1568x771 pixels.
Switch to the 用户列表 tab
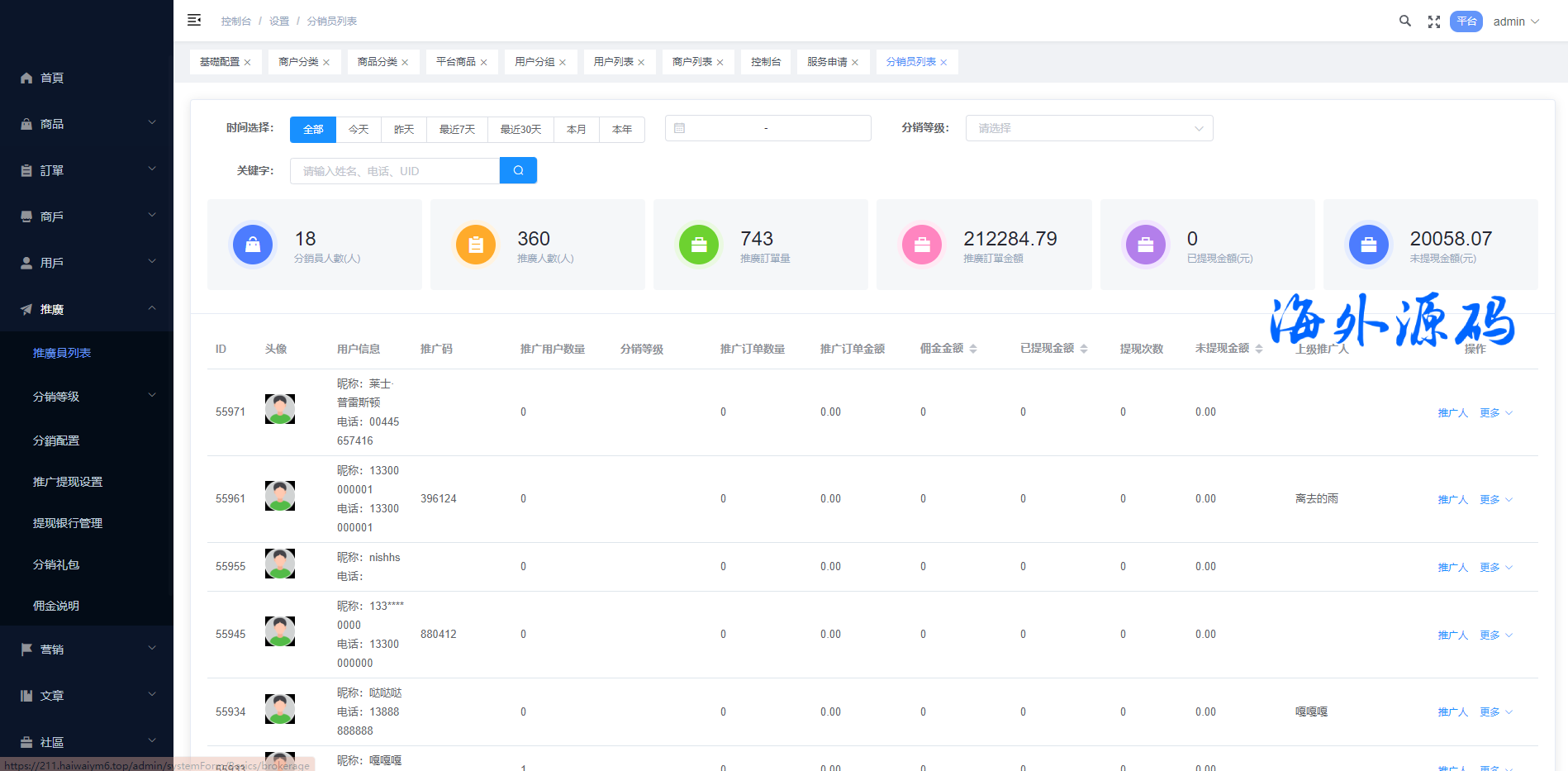pyautogui.click(x=613, y=62)
